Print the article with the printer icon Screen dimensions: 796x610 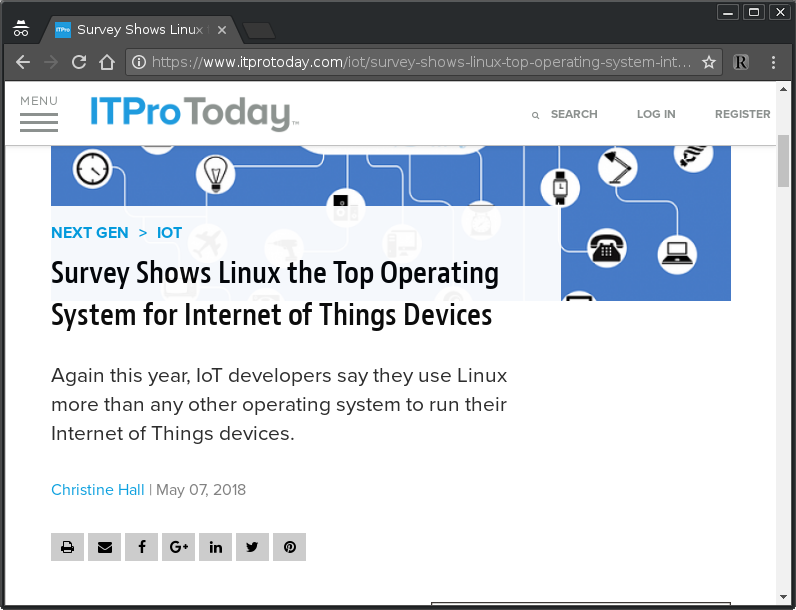[x=68, y=547]
